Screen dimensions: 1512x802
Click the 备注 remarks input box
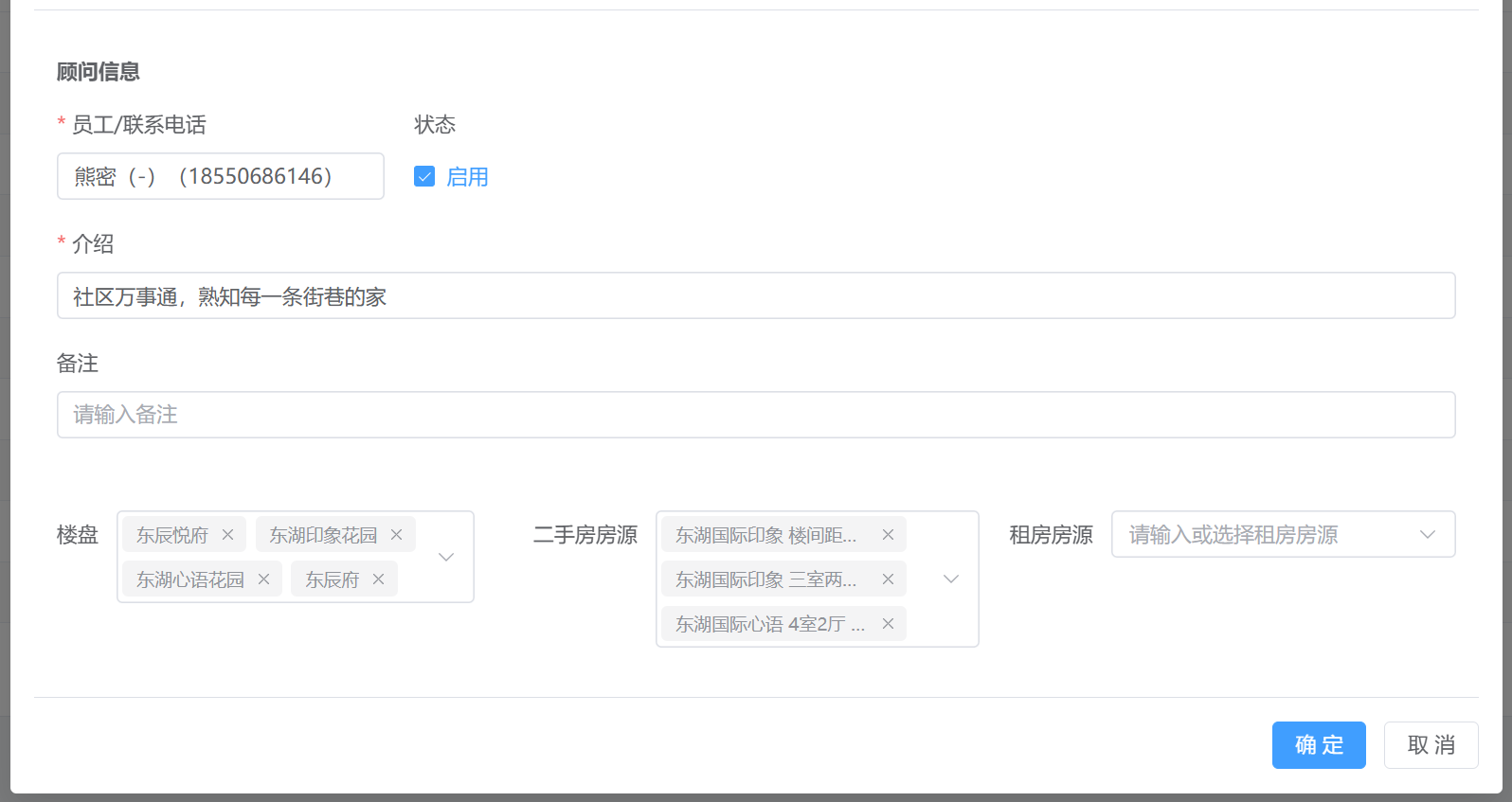point(755,416)
